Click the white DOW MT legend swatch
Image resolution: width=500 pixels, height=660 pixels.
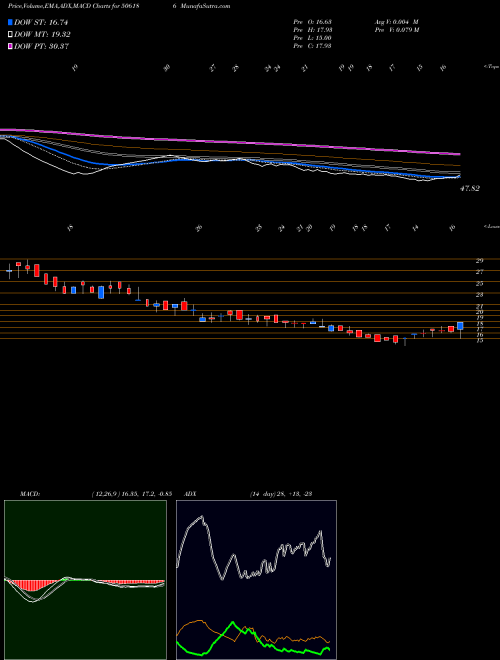(x=10, y=35)
